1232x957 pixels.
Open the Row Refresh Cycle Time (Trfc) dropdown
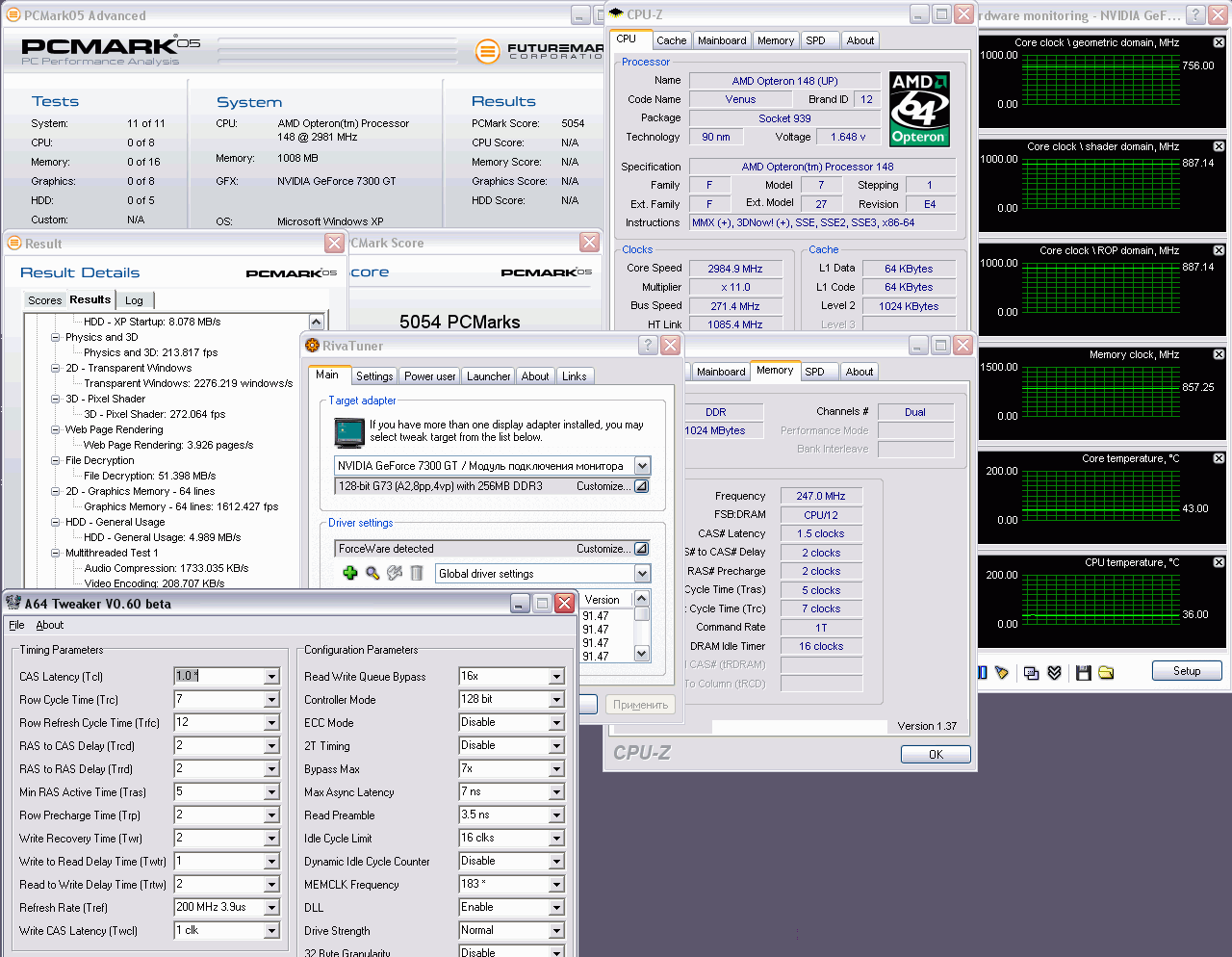(271, 723)
